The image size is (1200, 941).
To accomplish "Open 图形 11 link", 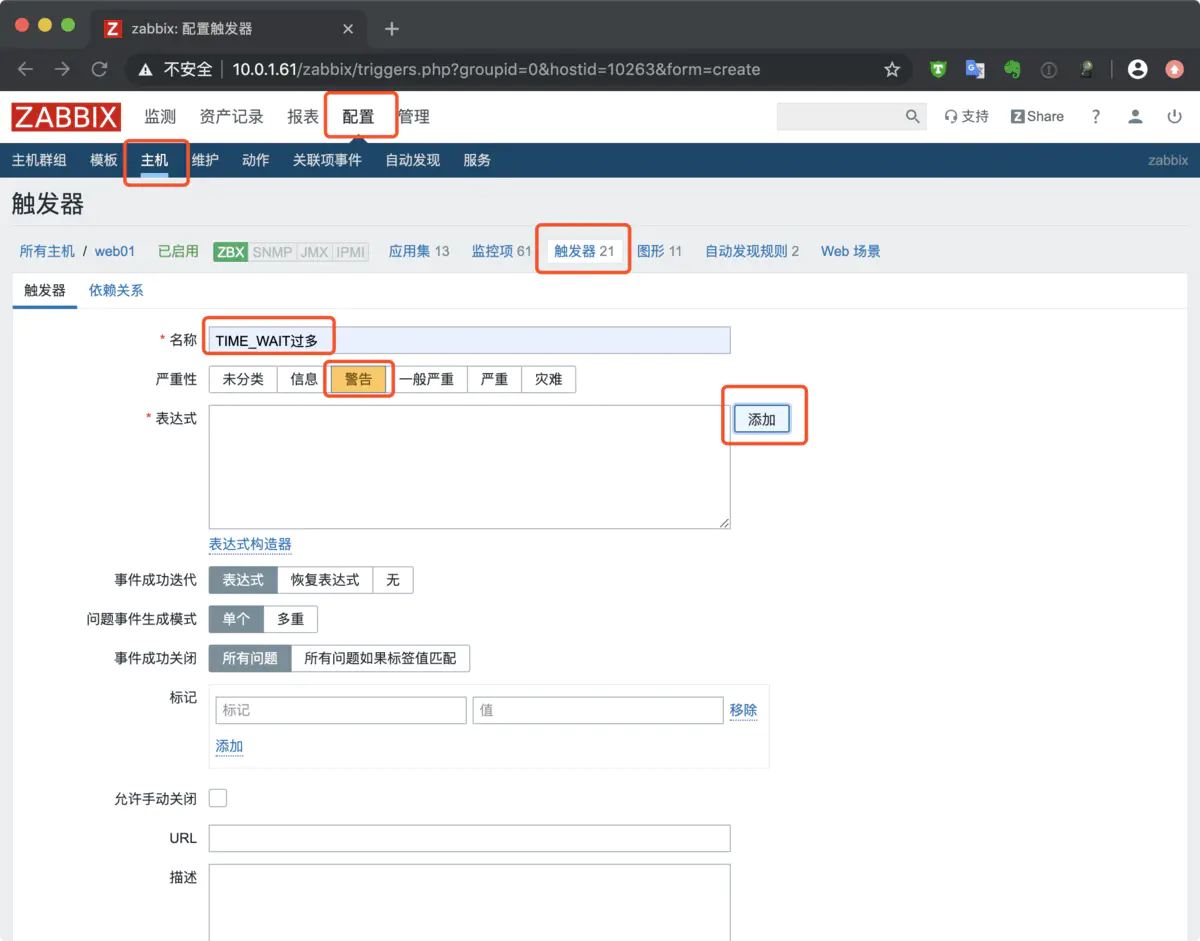I will tap(659, 251).
